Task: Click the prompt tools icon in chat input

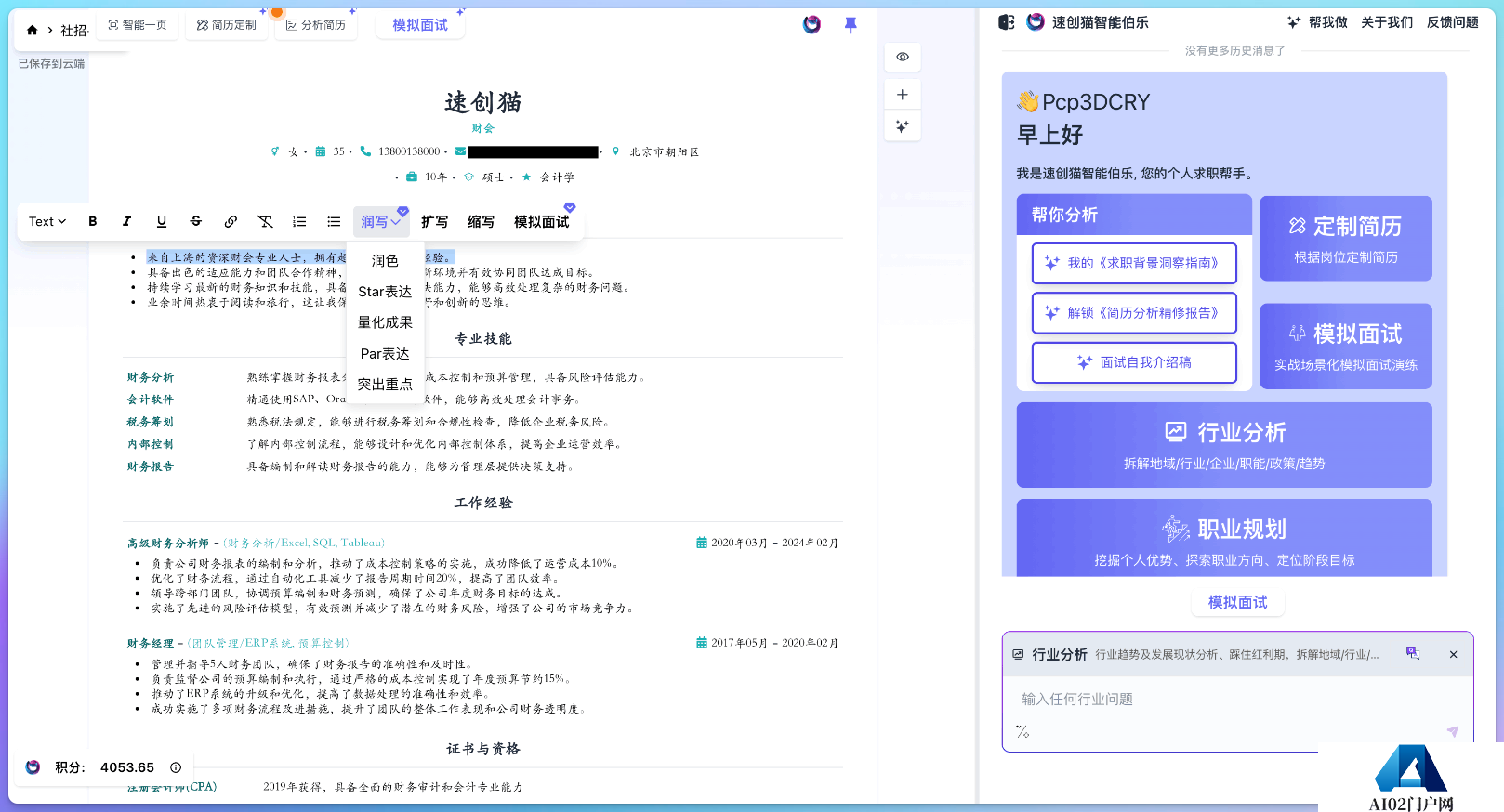Action: (1022, 732)
